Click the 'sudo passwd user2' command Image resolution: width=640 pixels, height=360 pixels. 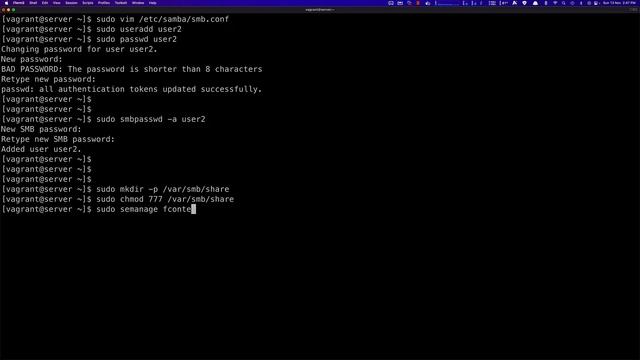136,39
